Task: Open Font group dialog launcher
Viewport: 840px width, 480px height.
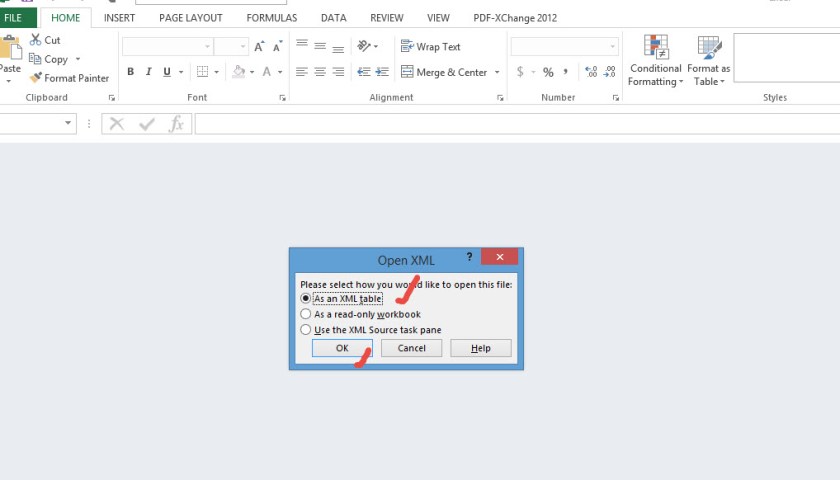Action: click(x=282, y=98)
